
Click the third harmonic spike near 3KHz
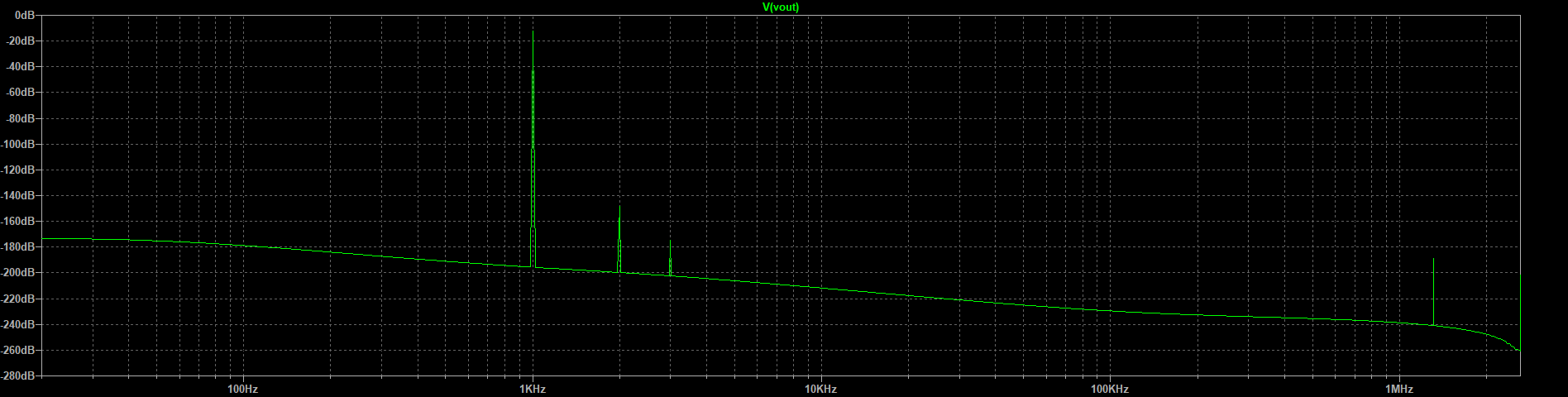tap(670, 258)
